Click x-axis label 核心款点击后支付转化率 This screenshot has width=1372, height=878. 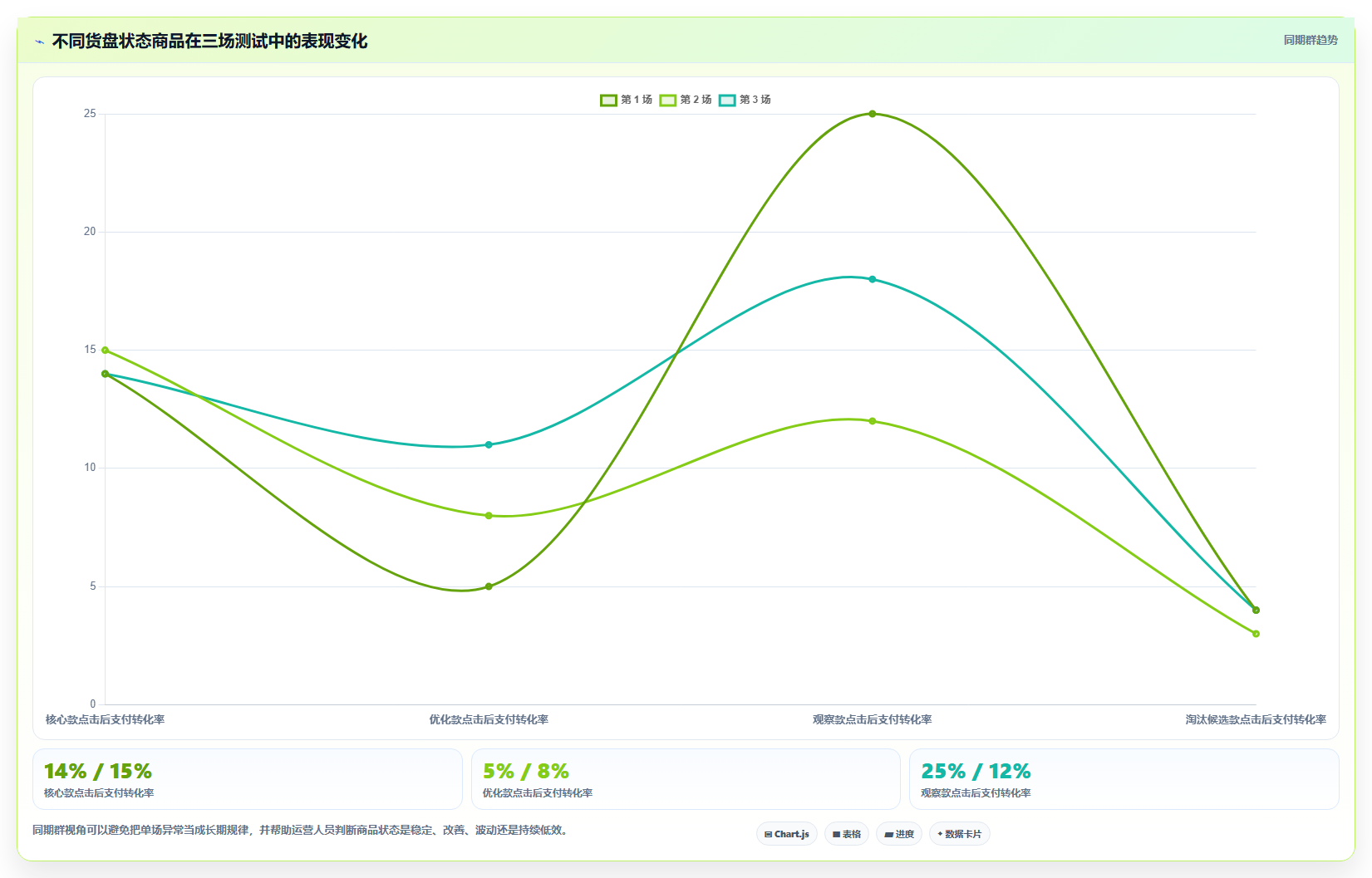pyautogui.click(x=105, y=719)
